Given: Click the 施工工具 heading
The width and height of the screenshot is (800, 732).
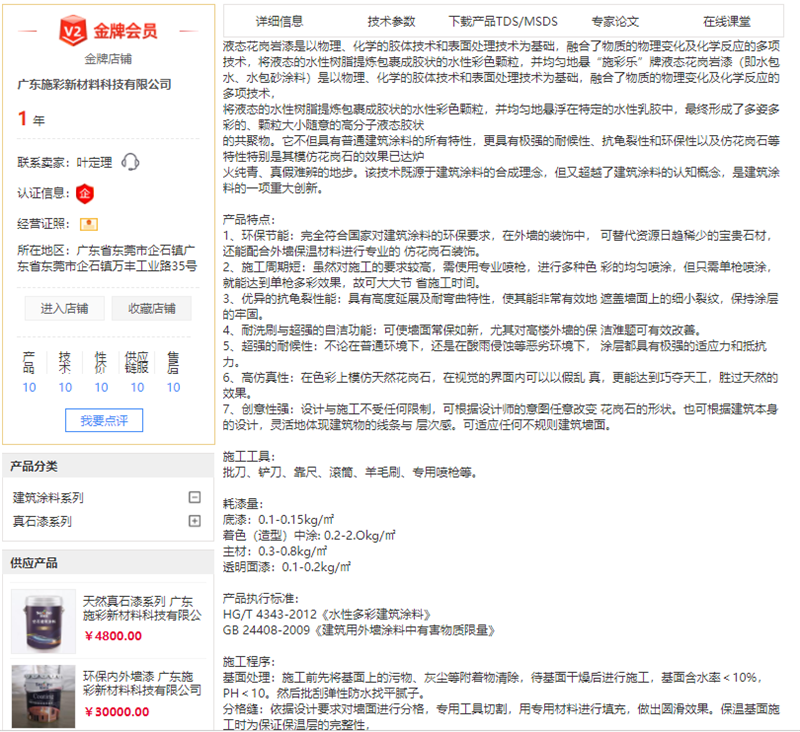Looking at the screenshot, I should tap(248, 457).
